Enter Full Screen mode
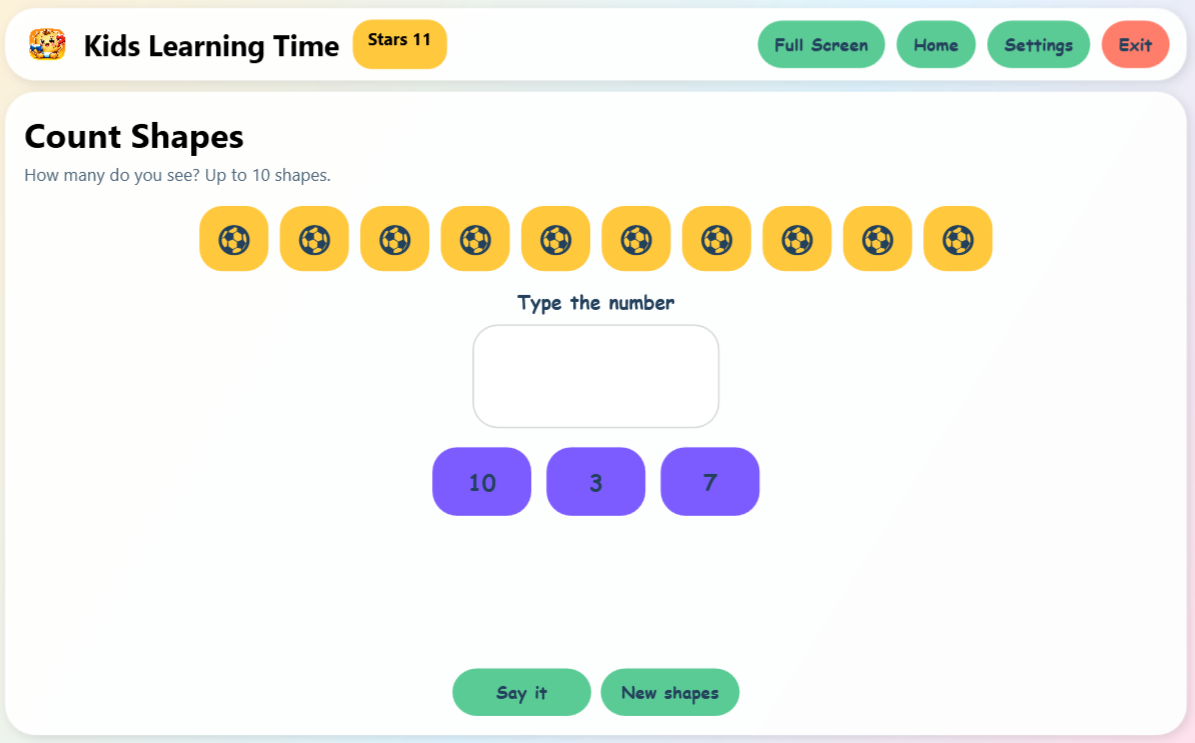 pyautogui.click(x=821, y=44)
